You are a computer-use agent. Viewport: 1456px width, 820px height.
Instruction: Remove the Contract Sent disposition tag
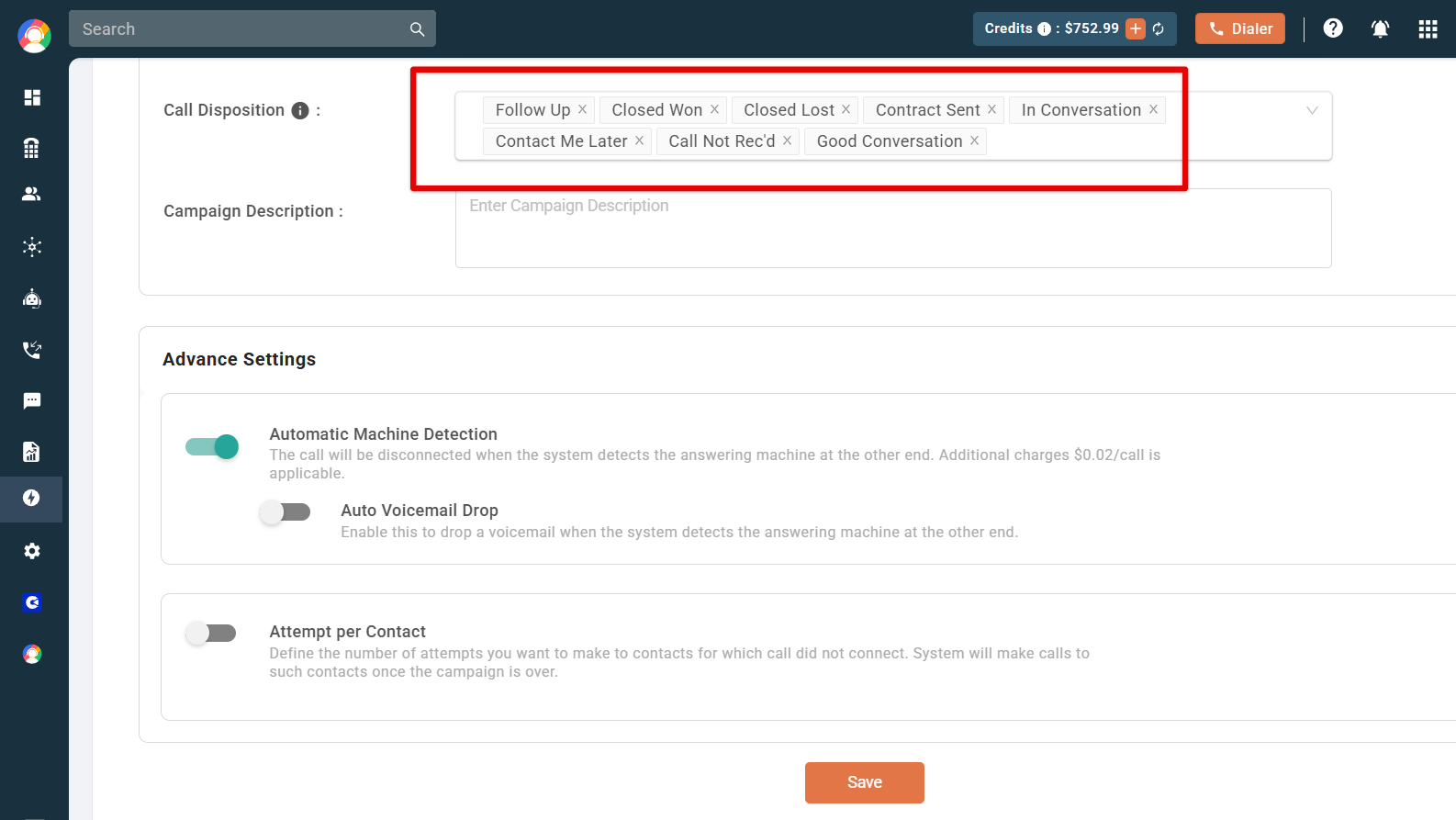click(991, 109)
